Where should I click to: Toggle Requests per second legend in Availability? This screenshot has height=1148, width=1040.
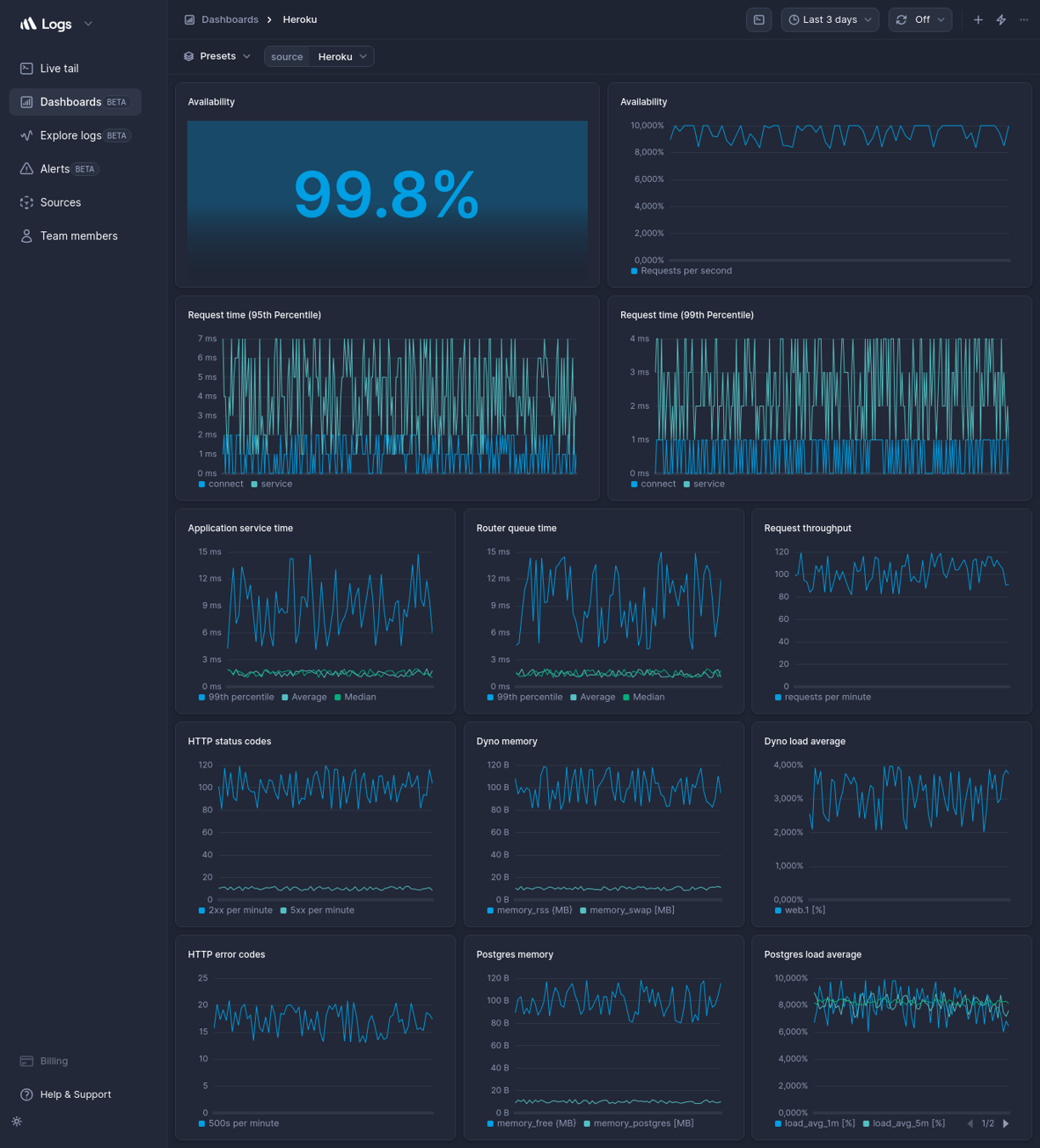click(x=681, y=271)
